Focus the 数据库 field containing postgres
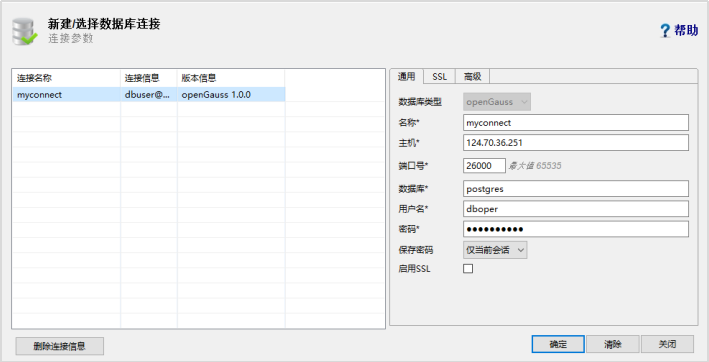709x362 pixels. coord(576,188)
